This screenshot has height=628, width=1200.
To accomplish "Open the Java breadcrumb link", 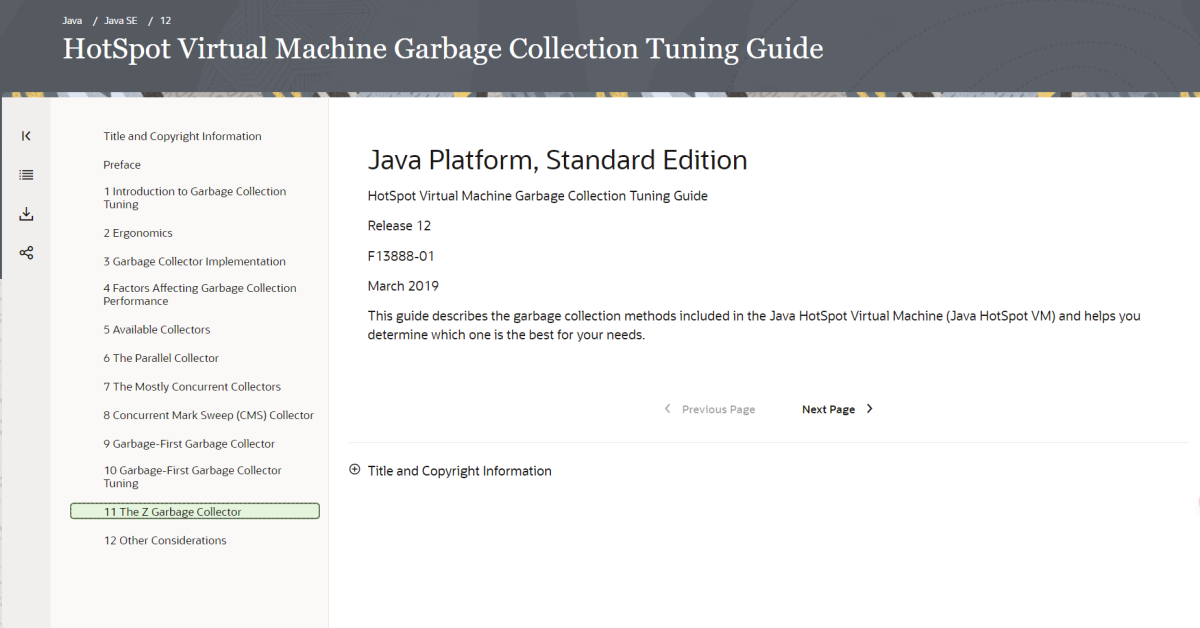I will 72,20.
